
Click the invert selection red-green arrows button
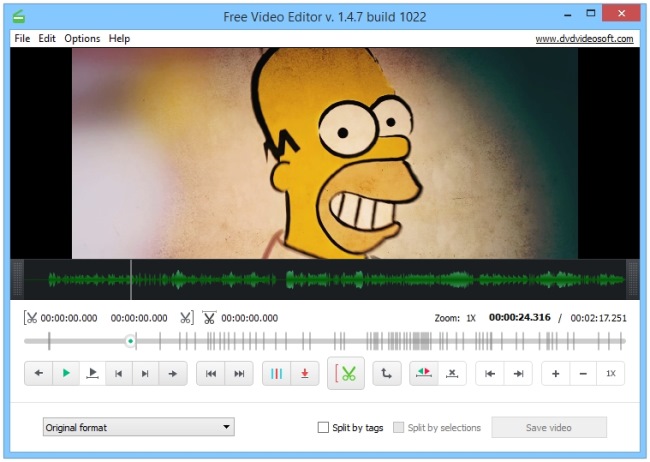(424, 373)
